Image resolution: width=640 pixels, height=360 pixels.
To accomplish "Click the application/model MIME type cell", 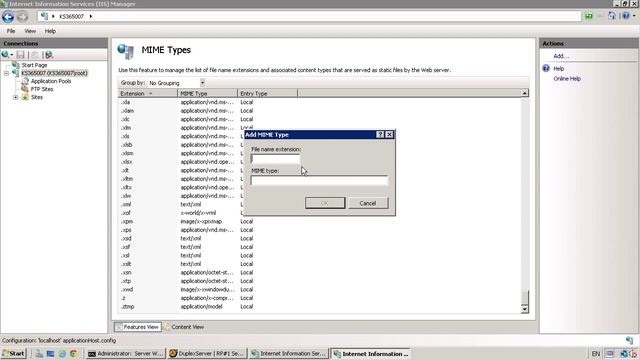I will click(202, 307).
